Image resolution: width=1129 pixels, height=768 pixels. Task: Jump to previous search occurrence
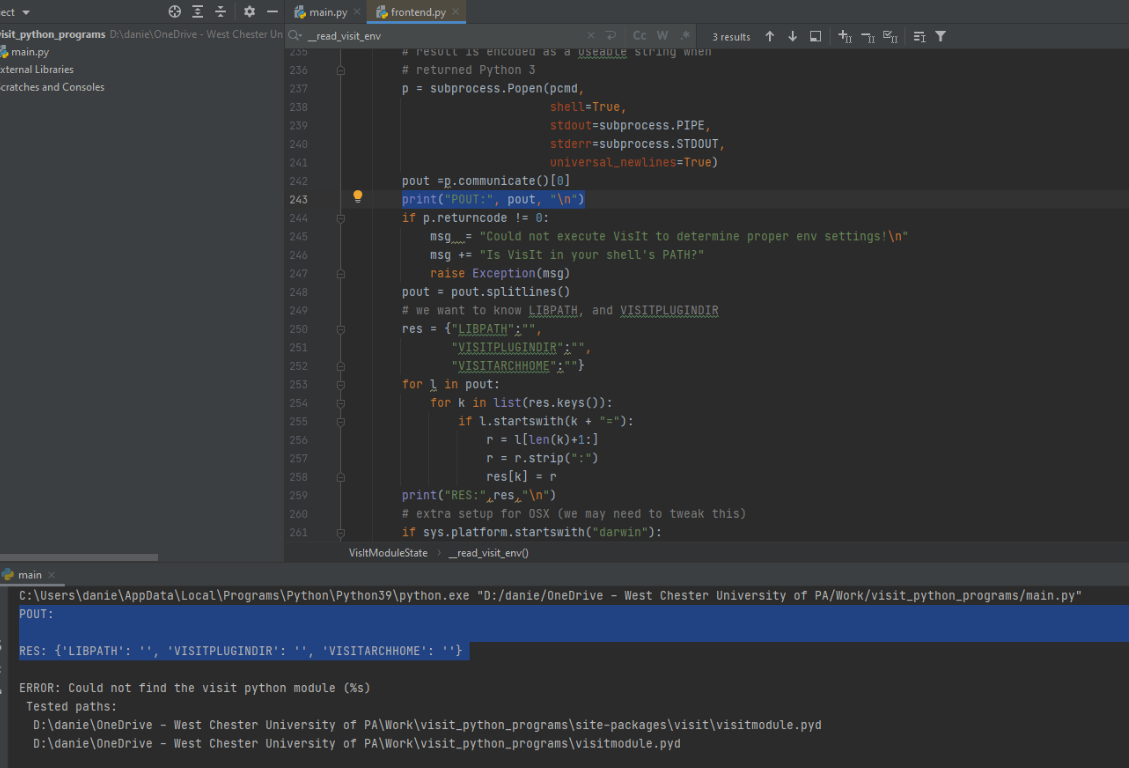point(770,36)
